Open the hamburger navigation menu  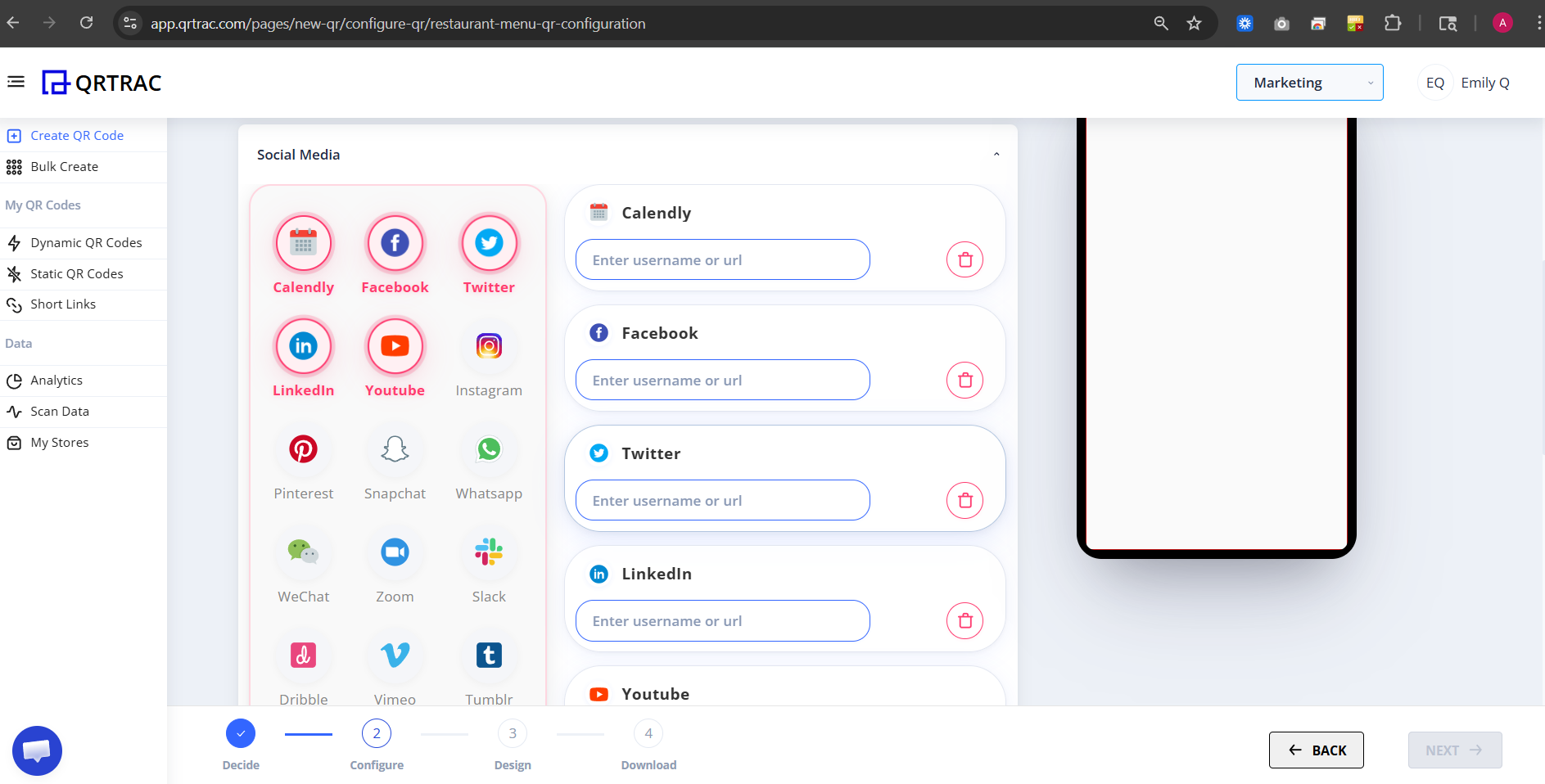pyautogui.click(x=16, y=81)
